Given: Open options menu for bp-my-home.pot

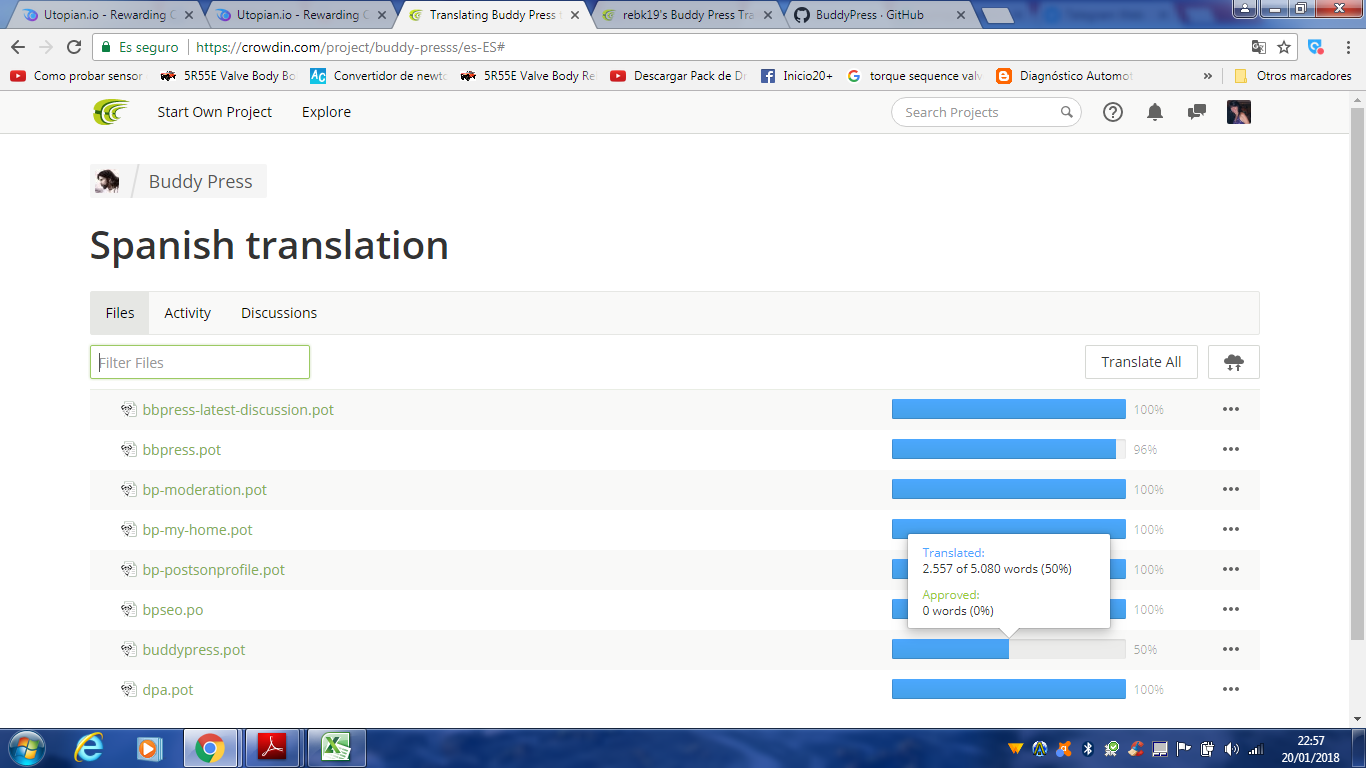Looking at the screenshot, I should pyautogui.click(x=1231, y=529).
